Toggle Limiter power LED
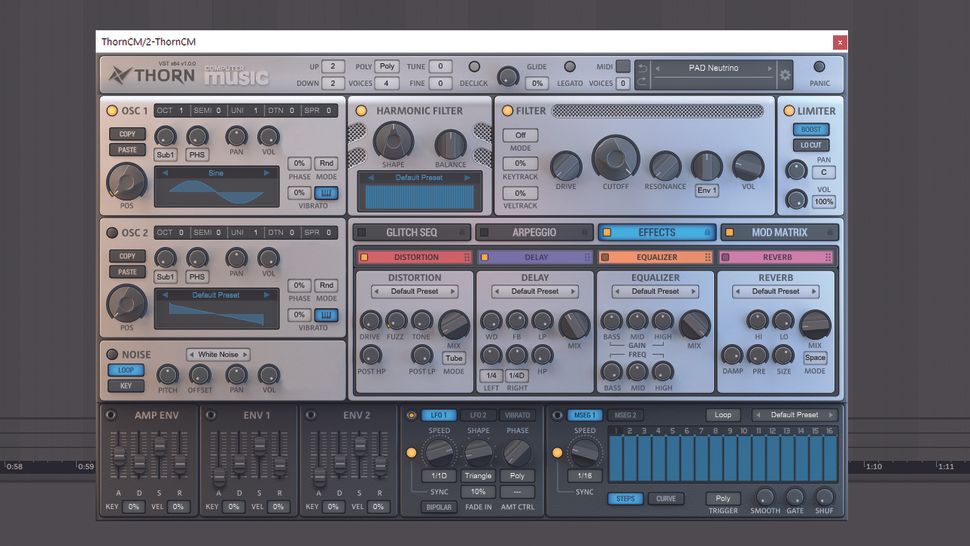970x546 pixels. pyautogui.click(x=789, y=111)
